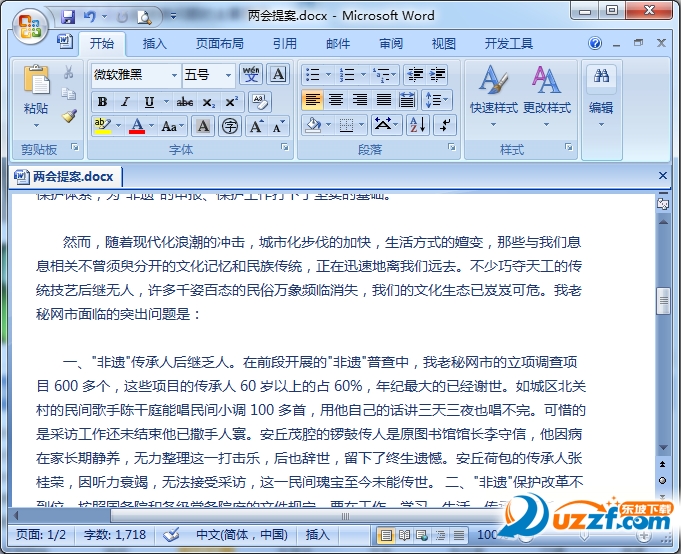Show or hide paragraph marks

pos(445,125)
